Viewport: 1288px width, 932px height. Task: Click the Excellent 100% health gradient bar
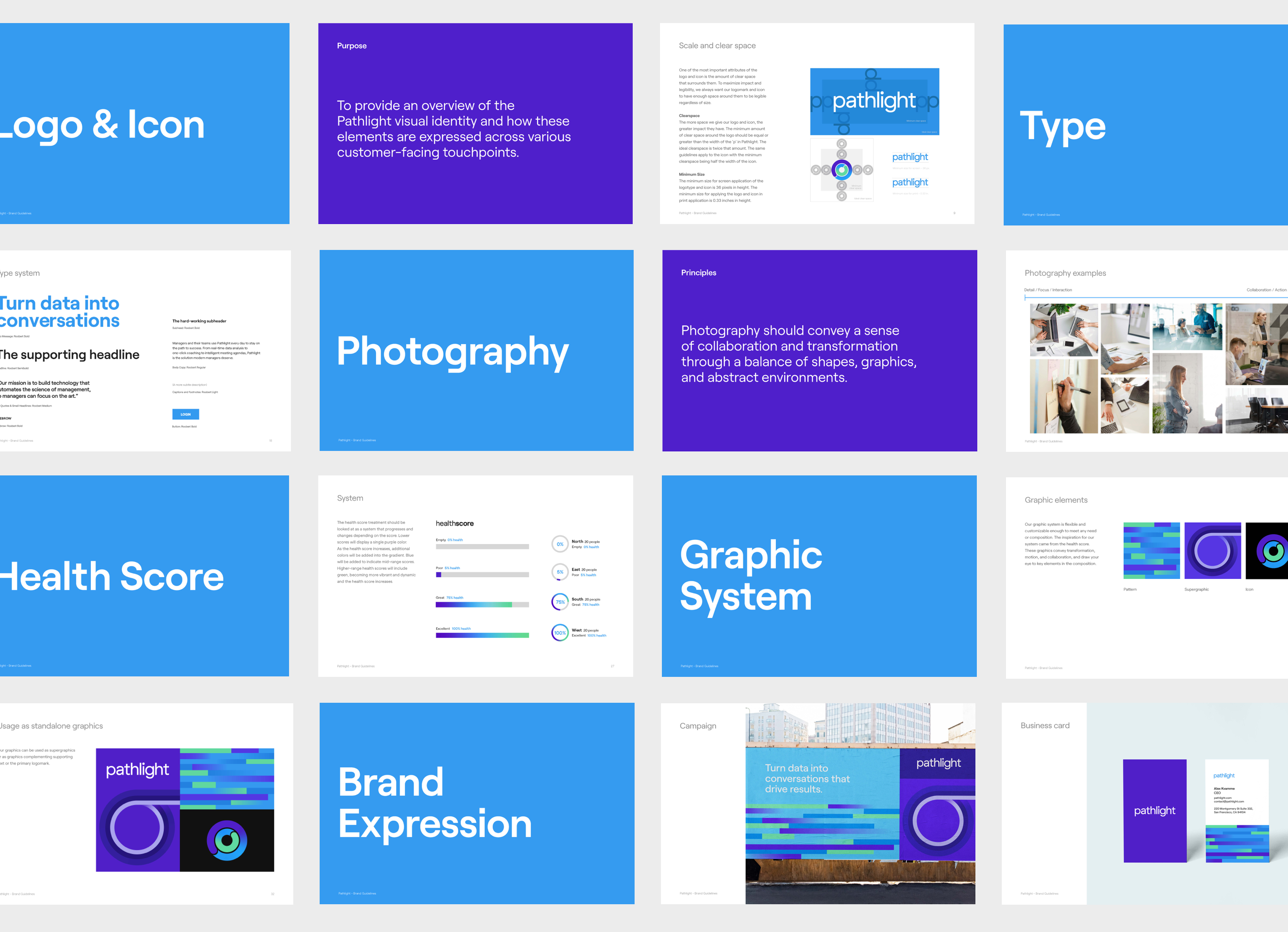point(482,635)
